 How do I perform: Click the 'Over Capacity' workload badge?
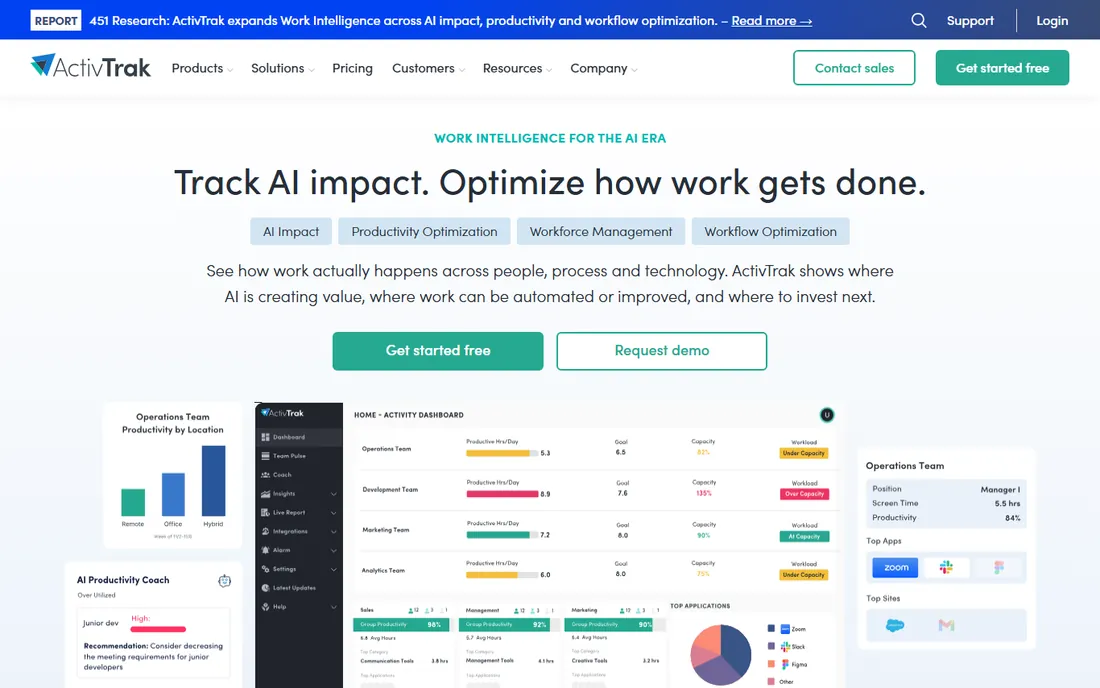point(804,494)
